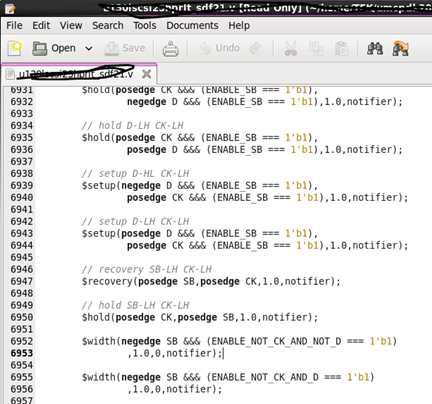Expand the Open recent files dropdown arrow
The width and height of the screenshot is (432, 404).
point(89,49)
